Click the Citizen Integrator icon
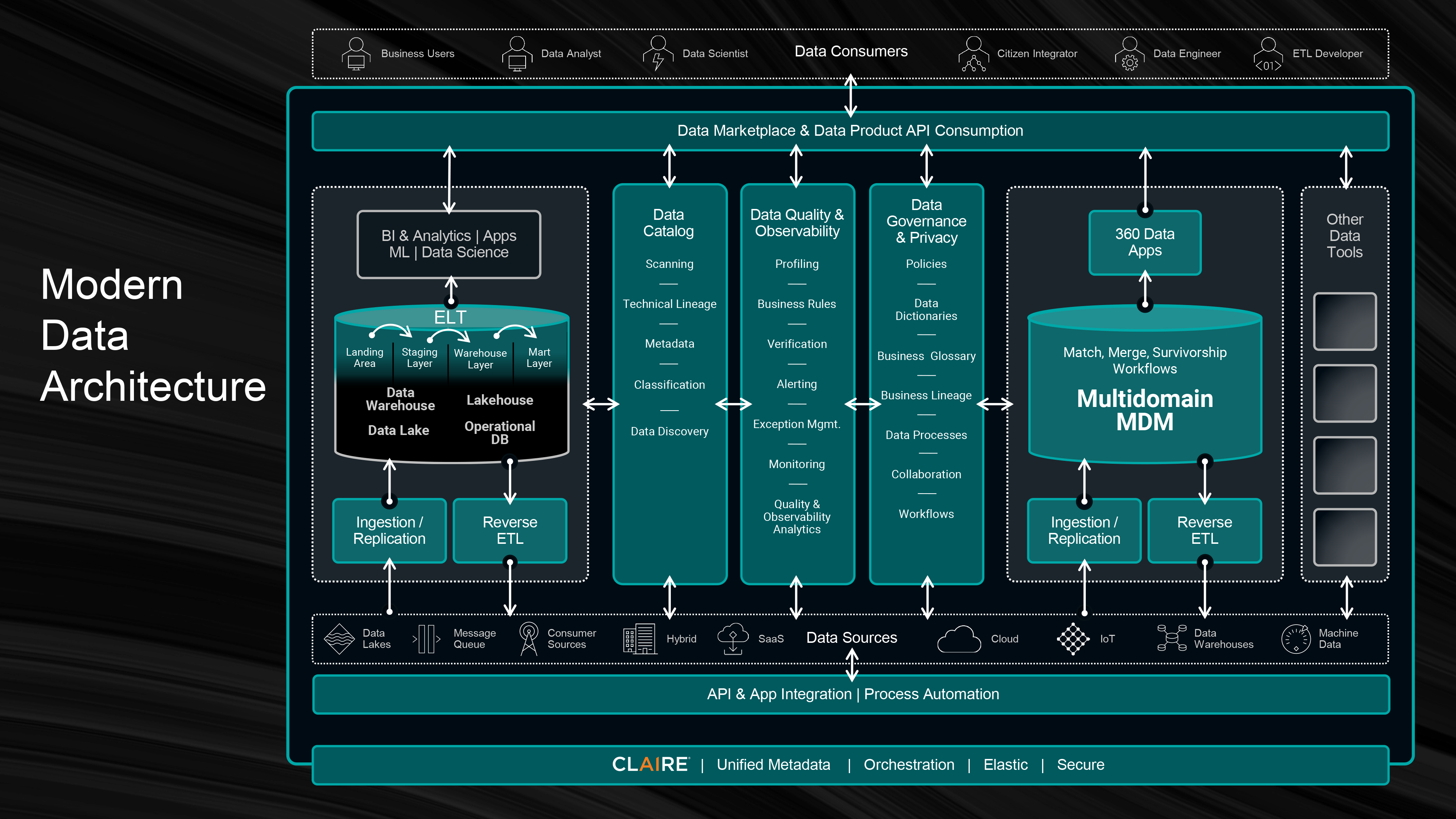This screenshot has height=819, width=1456. pyautogui.click(x=973, y=54)
